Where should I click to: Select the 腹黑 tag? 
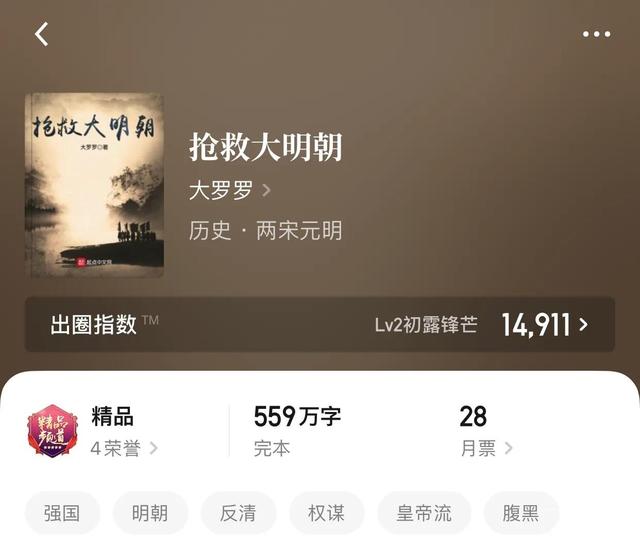tap(521, 513)
